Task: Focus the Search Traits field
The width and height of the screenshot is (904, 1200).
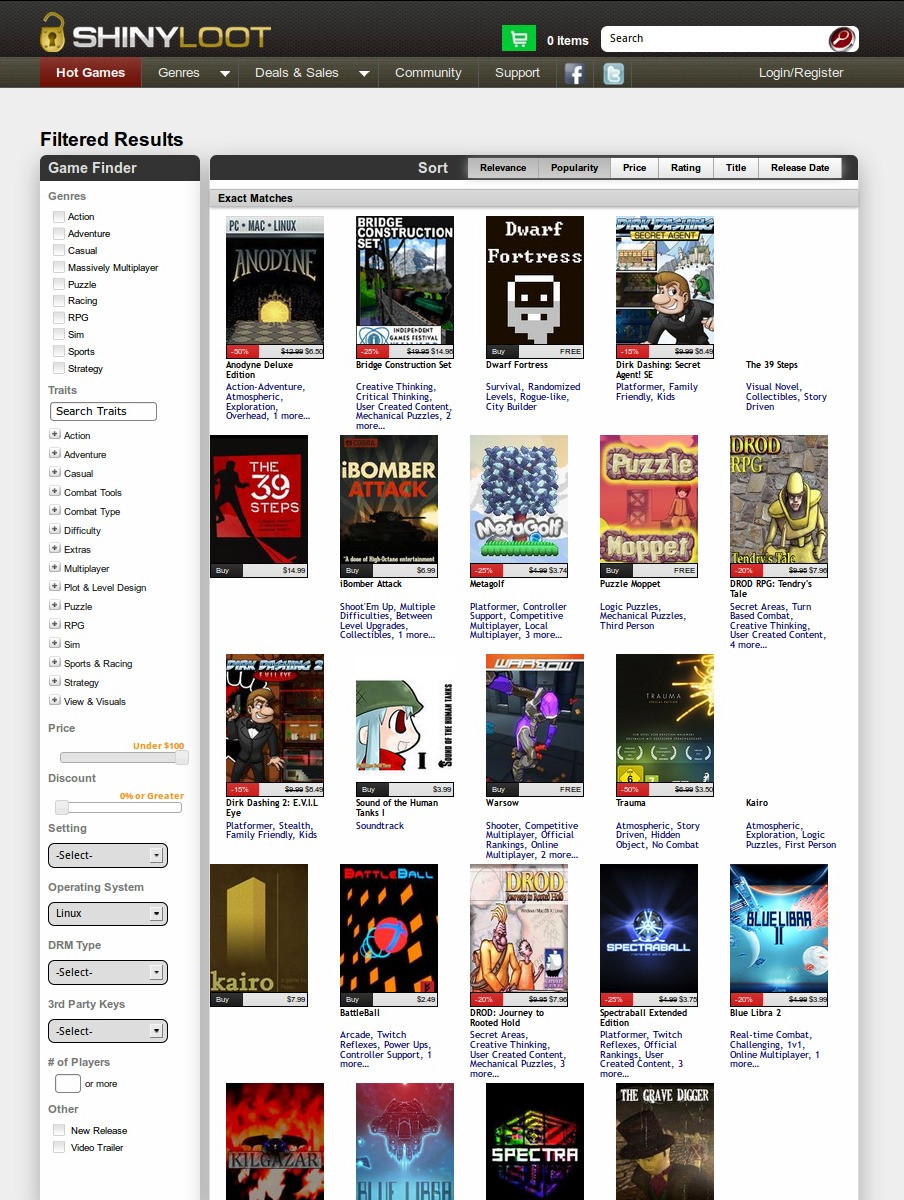Action: click(x=103, y=411)
